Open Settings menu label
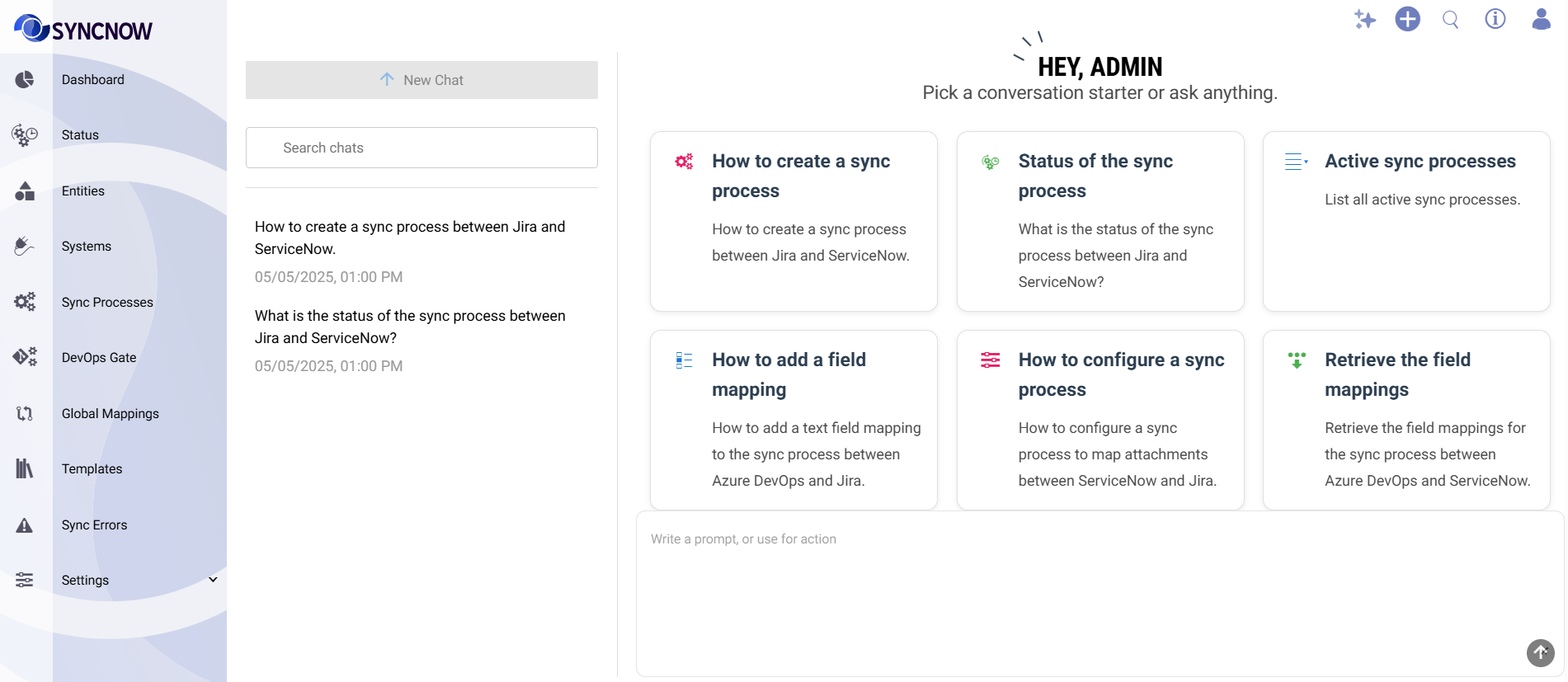This screenshot has width=1568, height=682. (85, 580)
